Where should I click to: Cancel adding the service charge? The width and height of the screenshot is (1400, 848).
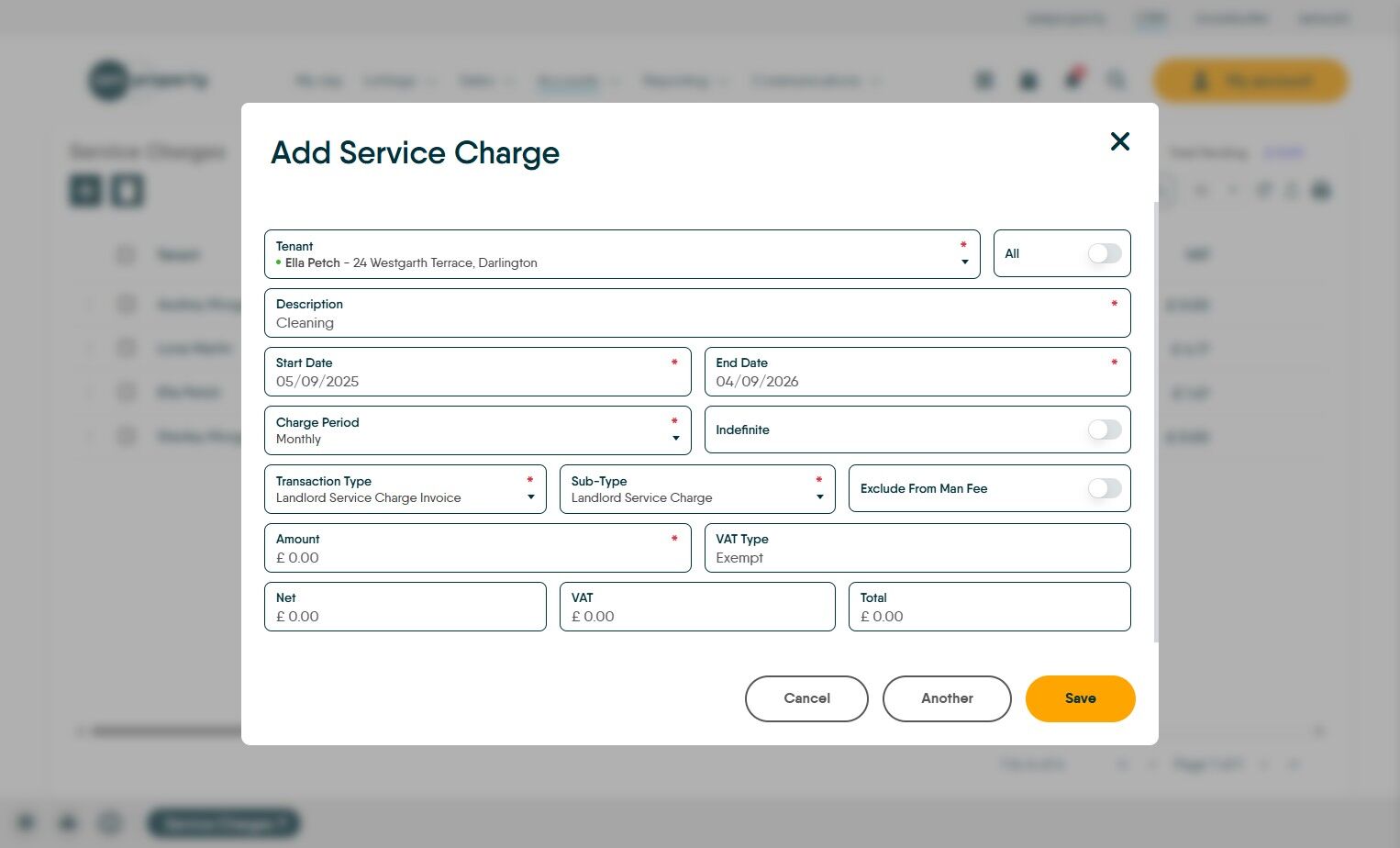coord(806,698)
